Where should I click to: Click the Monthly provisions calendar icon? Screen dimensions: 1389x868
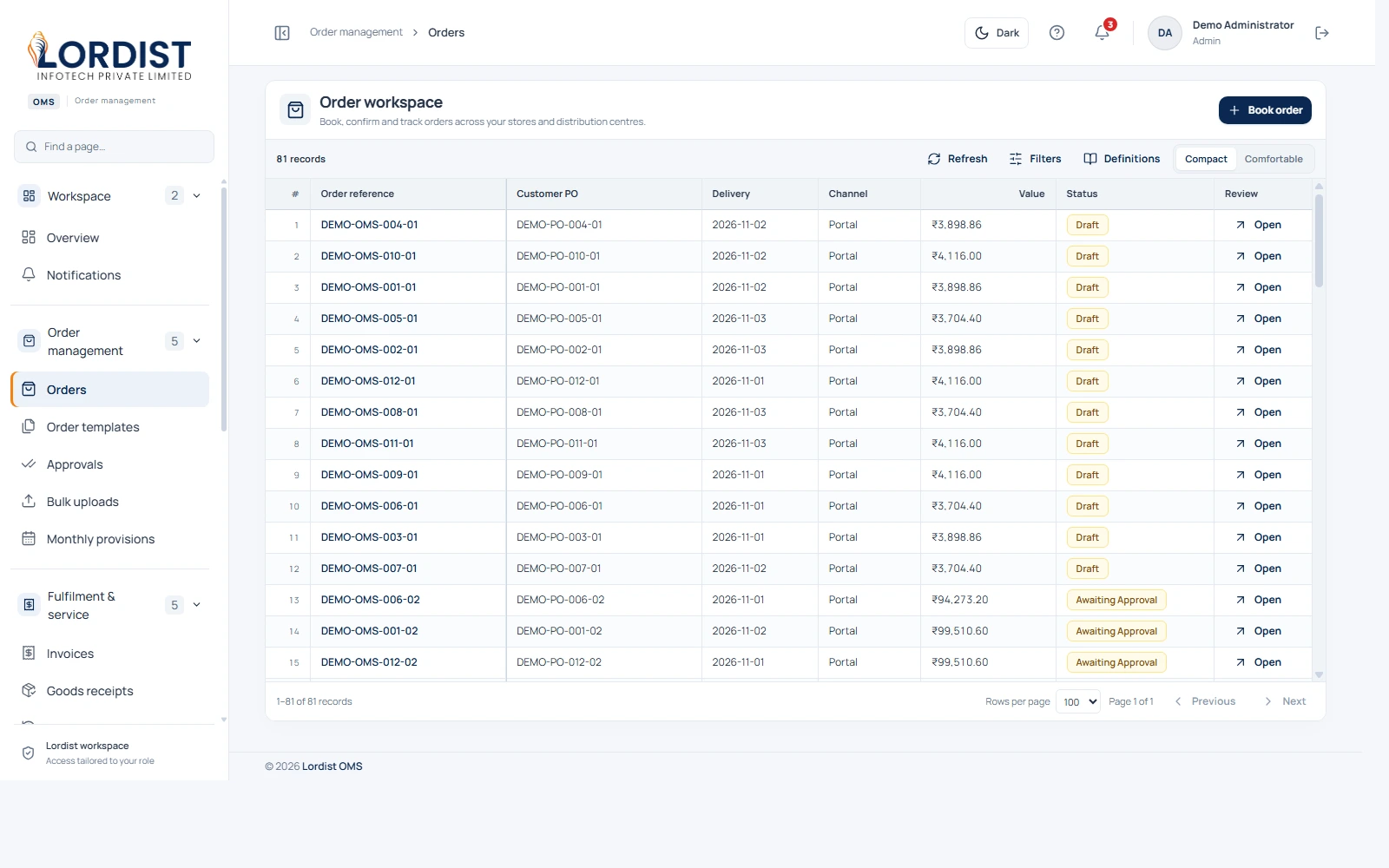[29, 538]
